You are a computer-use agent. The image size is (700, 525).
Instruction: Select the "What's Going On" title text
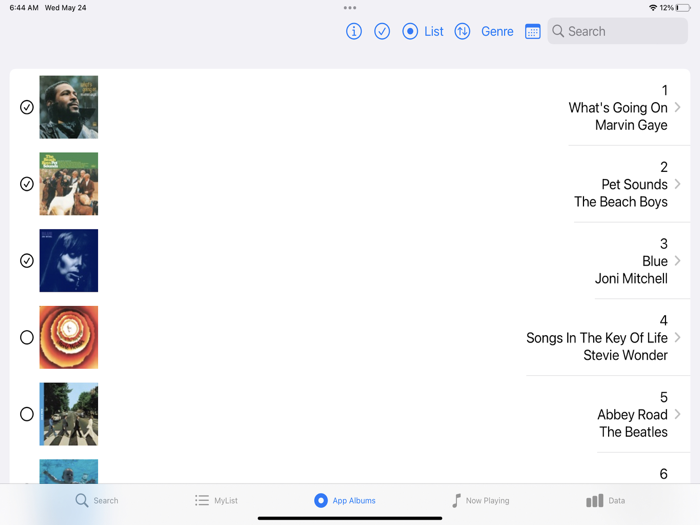point(618,108)
